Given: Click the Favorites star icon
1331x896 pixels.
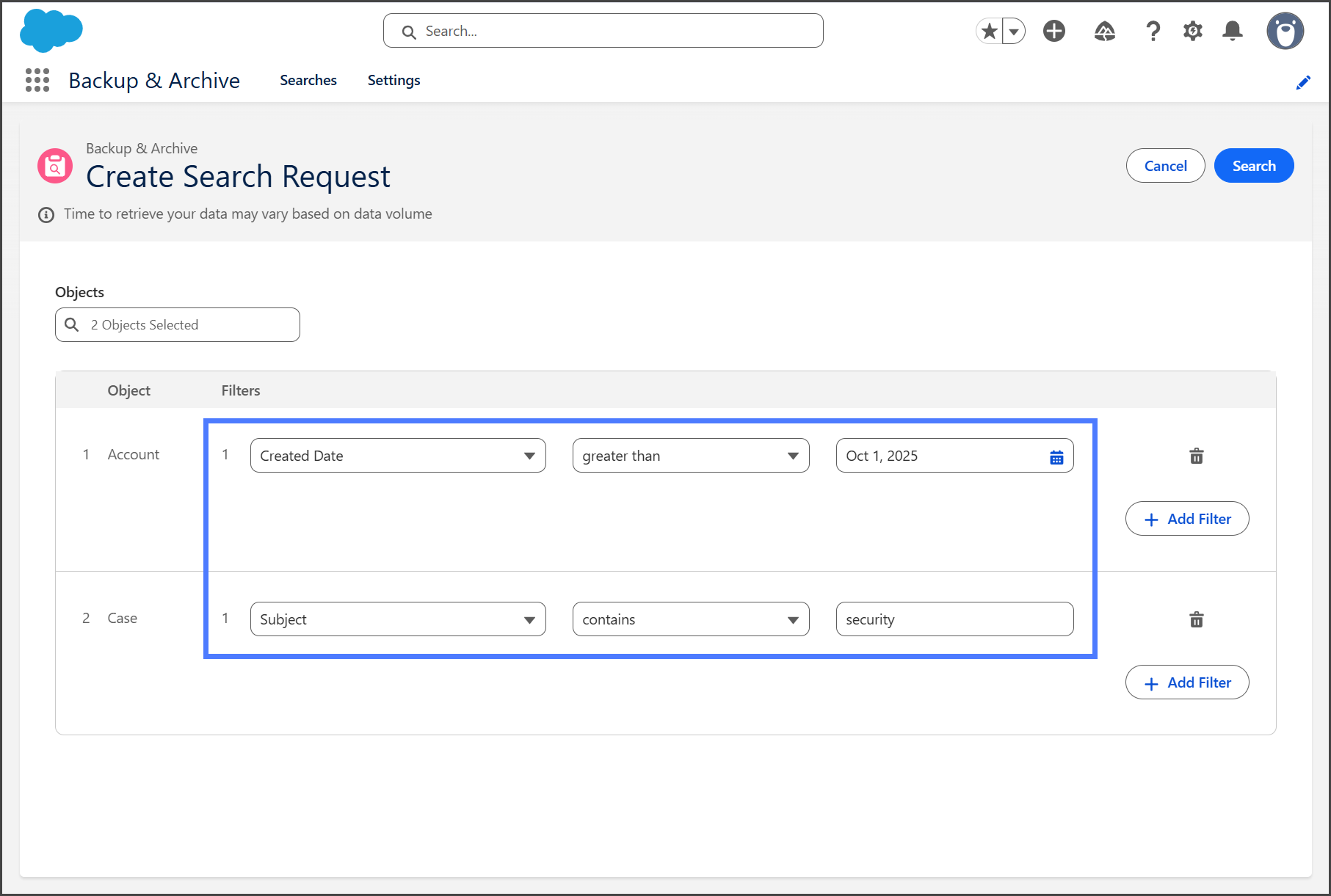Looking at the screenshot, I should coord(990,31).
